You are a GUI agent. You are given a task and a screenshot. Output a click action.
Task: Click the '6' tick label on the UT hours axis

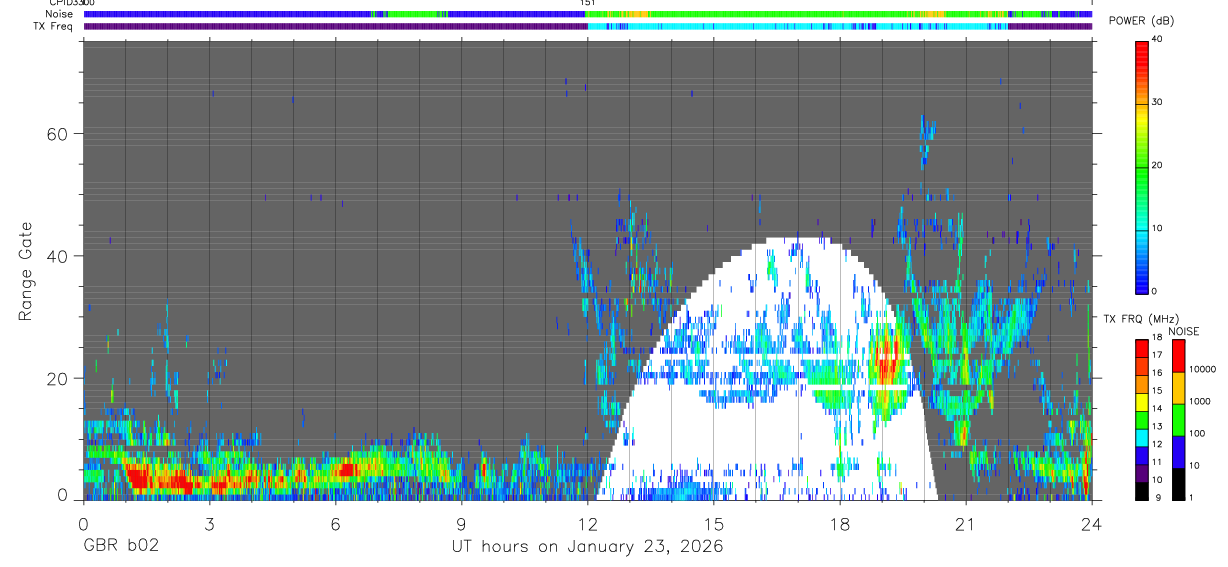(x=335, y=523)
